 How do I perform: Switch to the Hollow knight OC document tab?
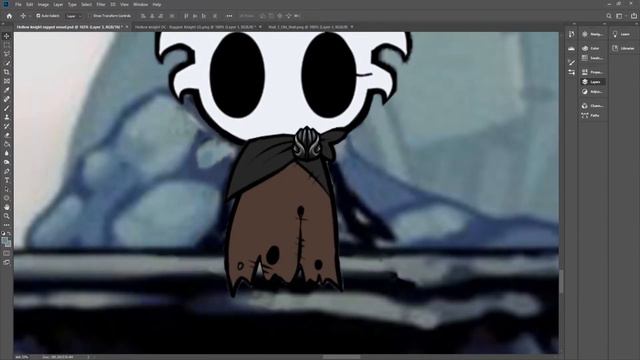pyautogui.click(x=195, y=27)
